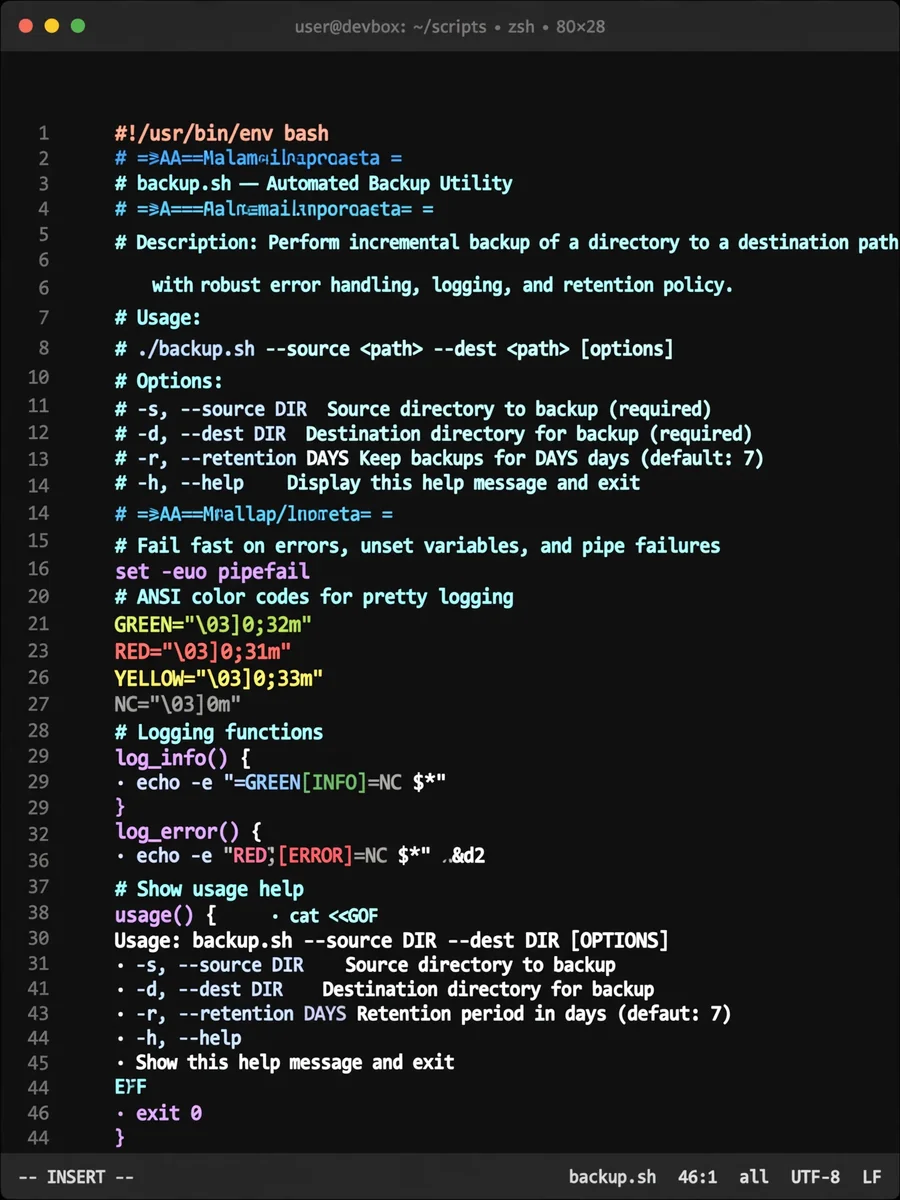The width and height of the screenshot is (900, 1200).
Task: Click the 'UTF-8' encoding indicator
Action: tap(815, 1177)
